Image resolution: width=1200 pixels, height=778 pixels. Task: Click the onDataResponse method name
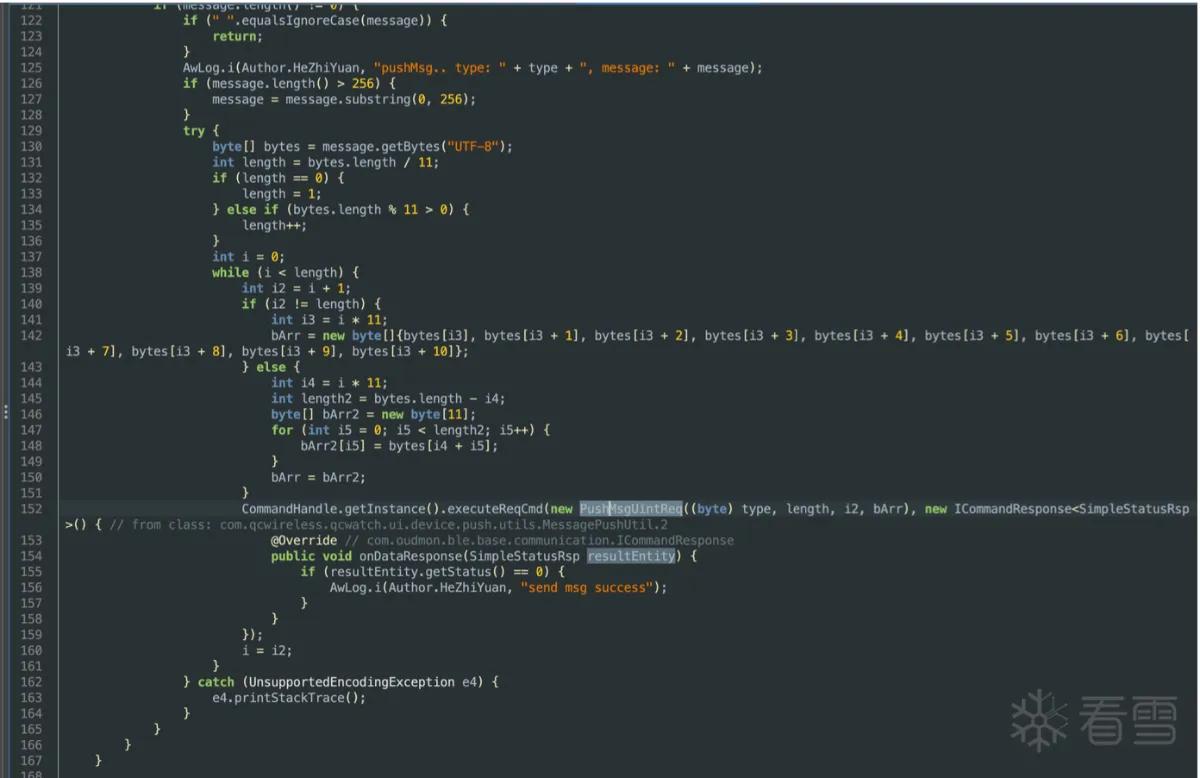click(412, 556)
